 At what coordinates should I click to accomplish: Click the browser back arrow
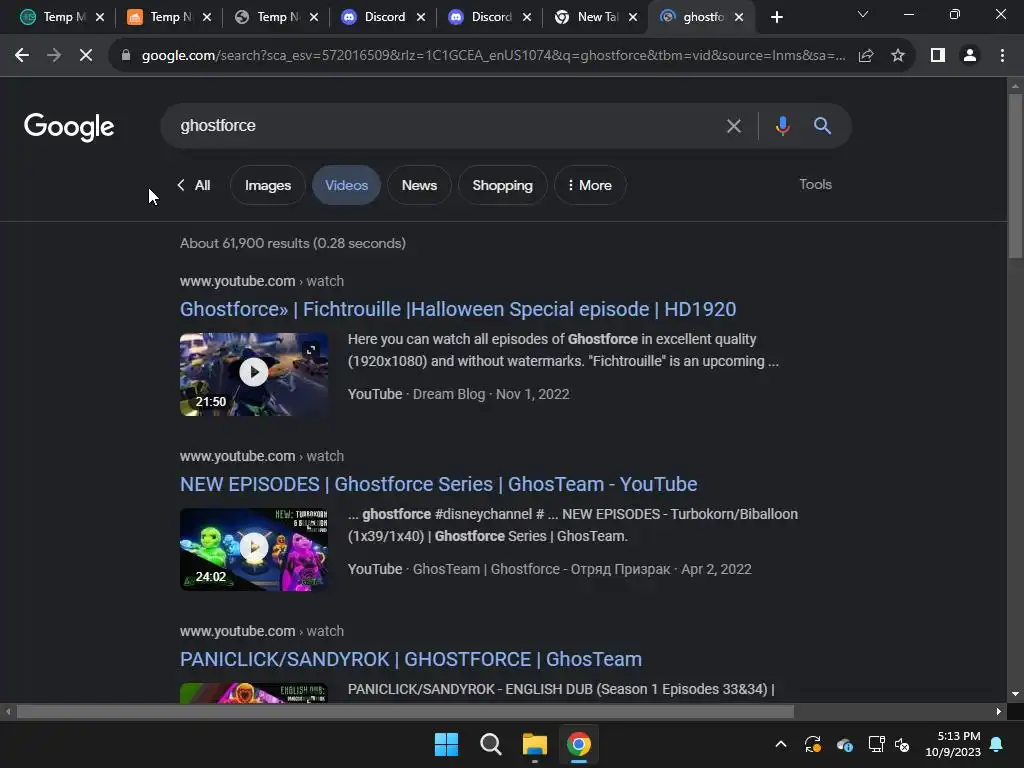coord(22,56)
